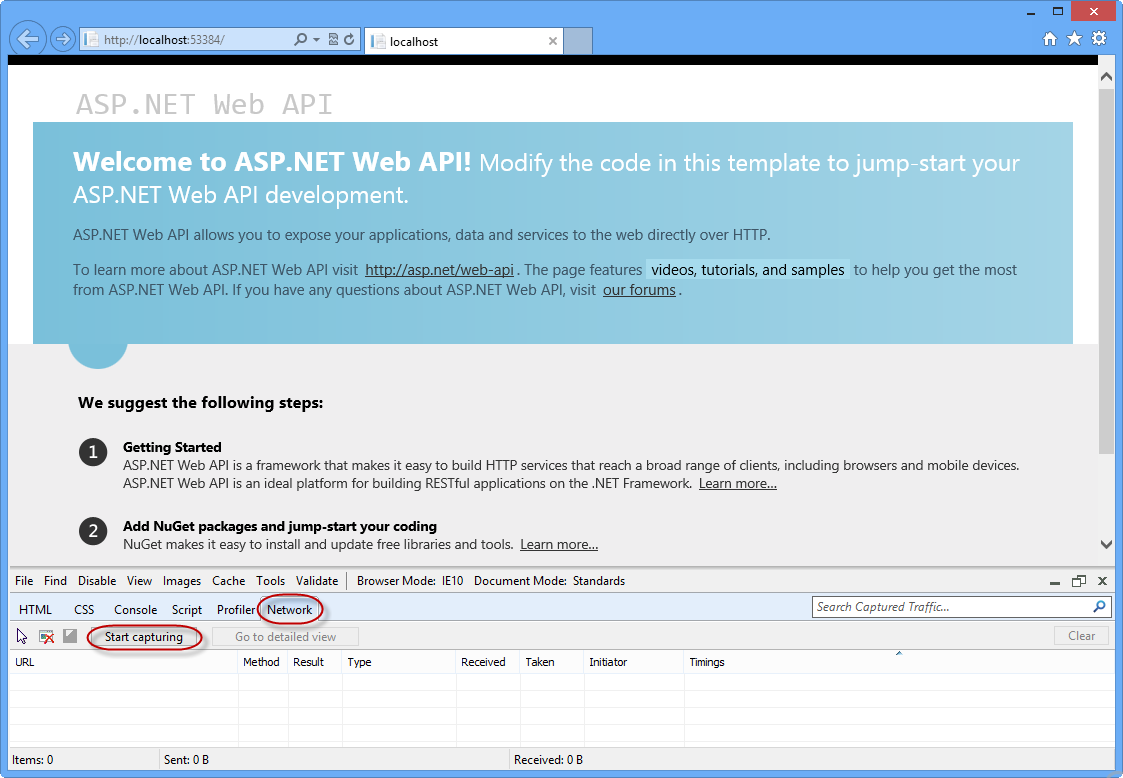Screen dimensions: 1123x778
Task: Toggle the Disable menu in developer tools
Action: coord(97,580)
